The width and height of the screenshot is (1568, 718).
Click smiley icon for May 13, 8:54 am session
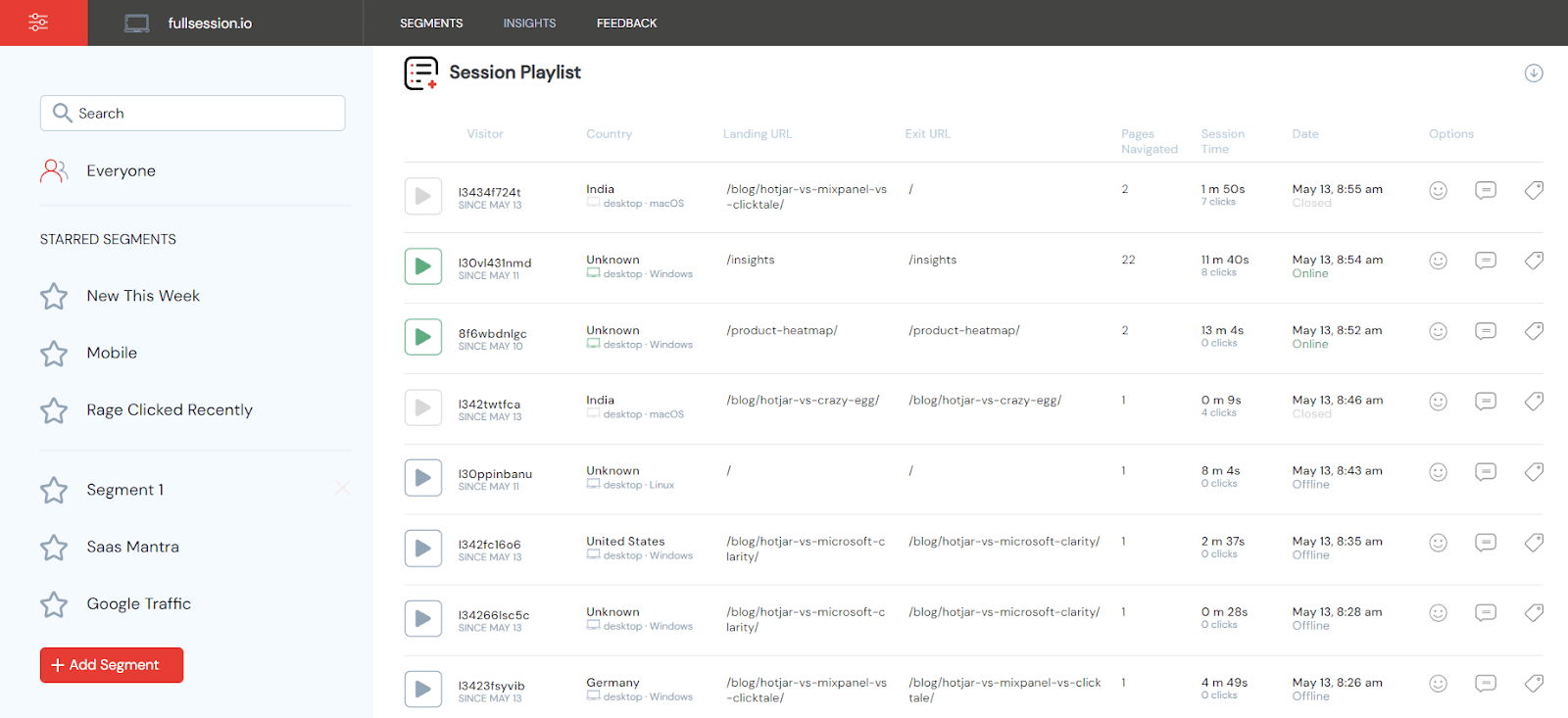click(x=1438, y=261)
